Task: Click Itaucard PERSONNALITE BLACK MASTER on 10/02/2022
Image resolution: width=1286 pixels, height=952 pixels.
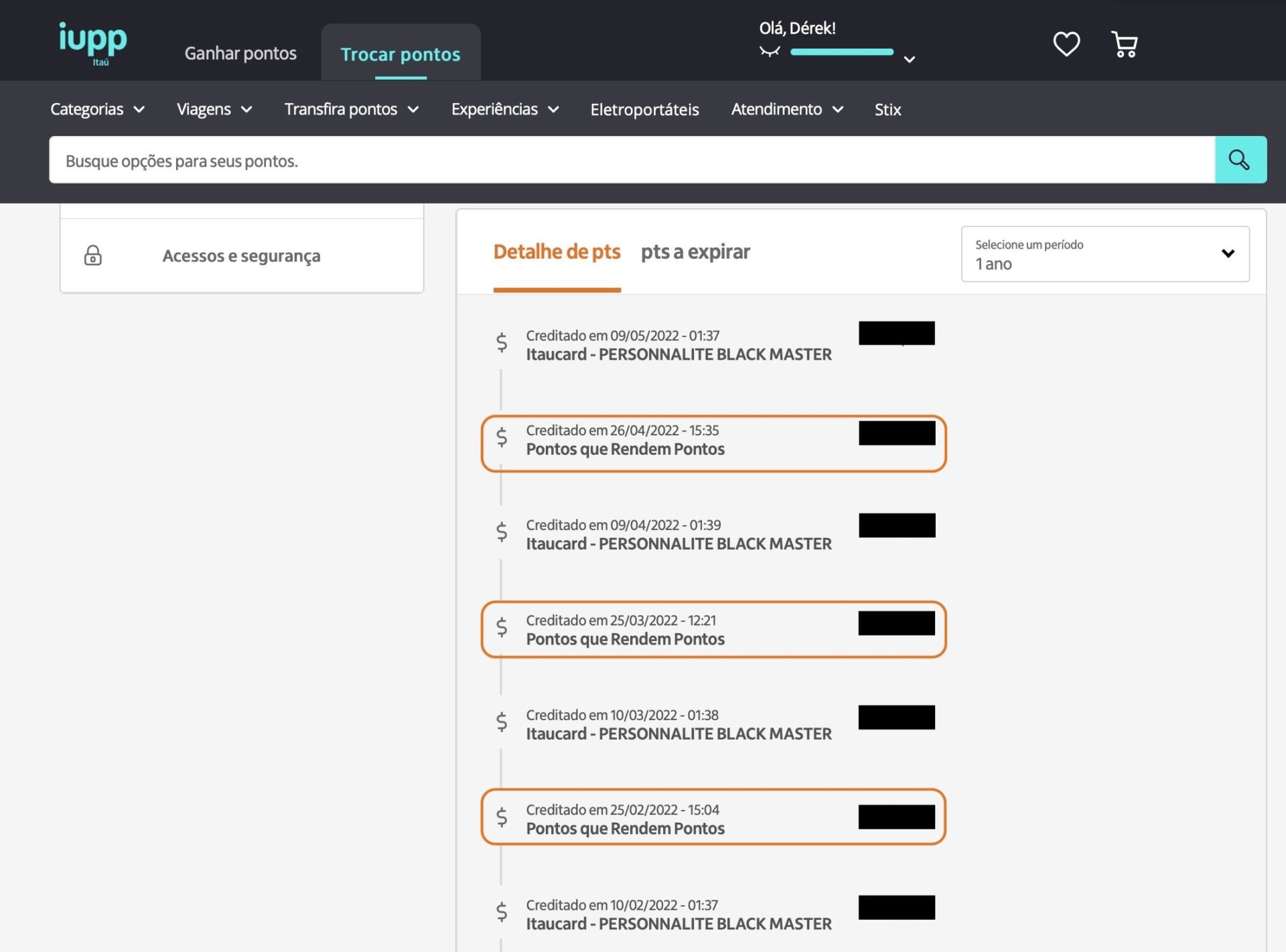Action: tap(679, 924)
